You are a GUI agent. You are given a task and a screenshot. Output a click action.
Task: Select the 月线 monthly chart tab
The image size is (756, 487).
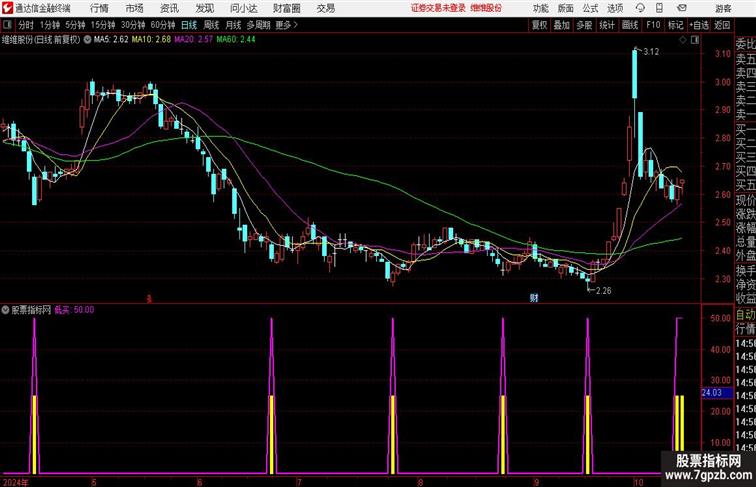[233, 25]
